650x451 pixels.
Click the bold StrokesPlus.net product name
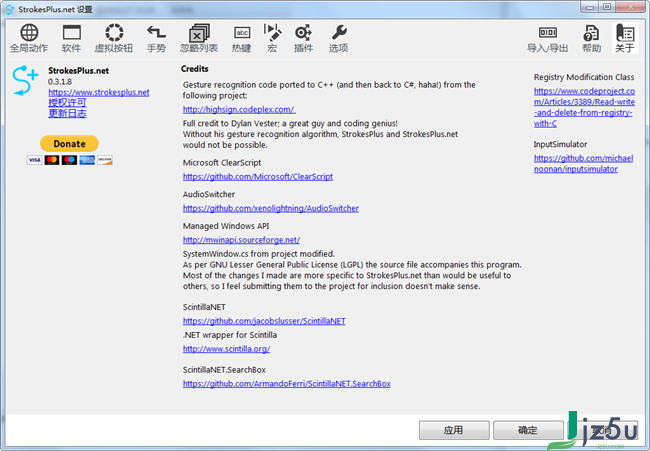(78, 70)
